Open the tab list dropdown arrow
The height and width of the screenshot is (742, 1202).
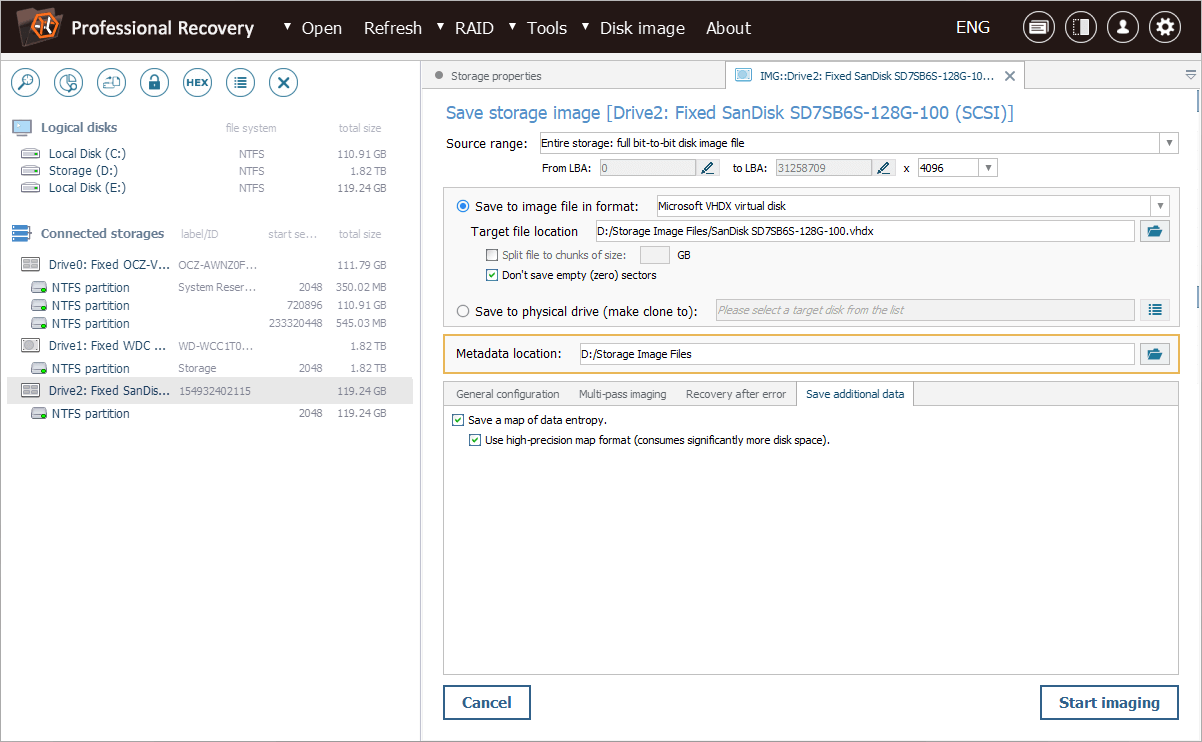click(1190, 75)
